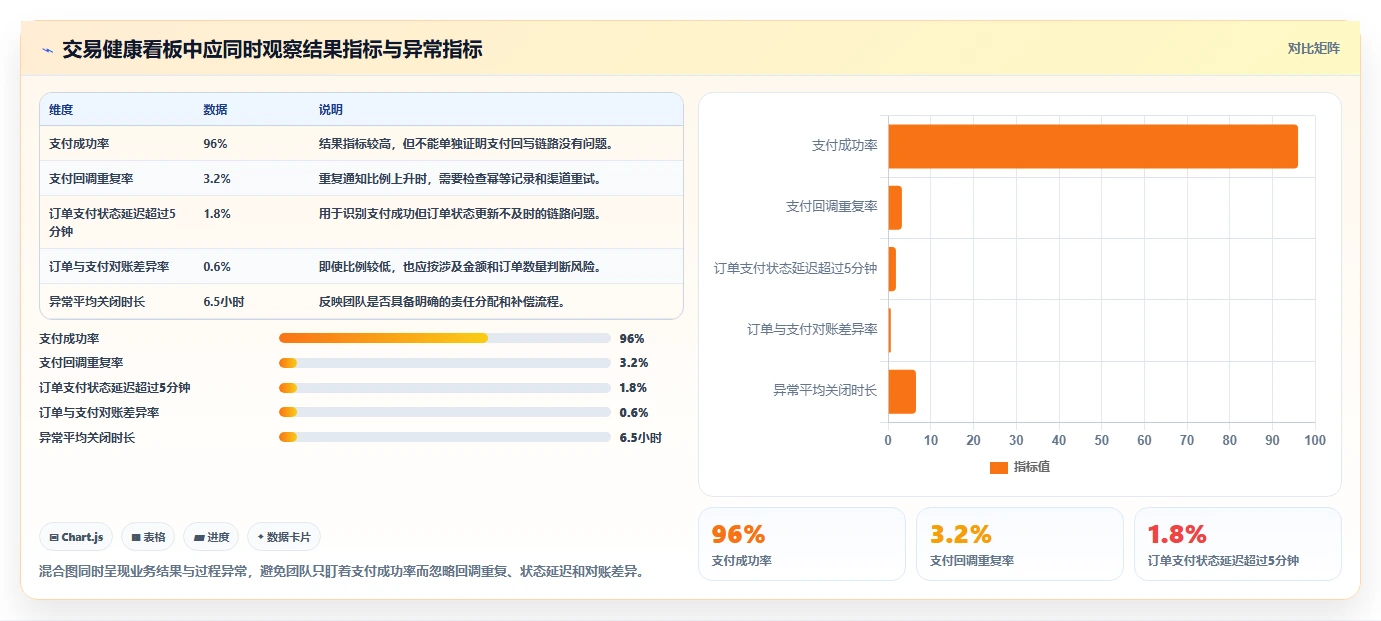The image size is (1381, 621).
Task: Click the 支付成功率 progress bar at 96%
Action: [445, 338]
